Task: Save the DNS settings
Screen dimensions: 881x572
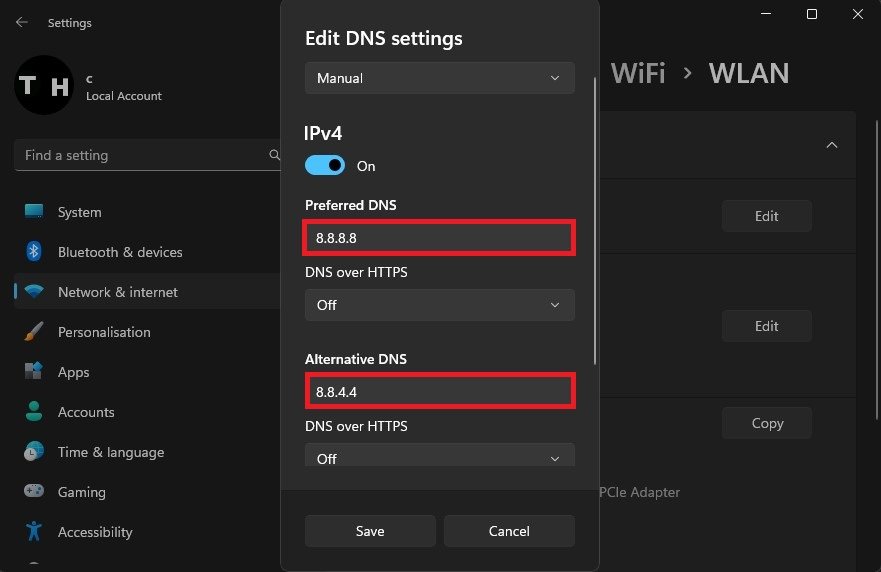Action: pyautogui.click(x=370, y=531)
